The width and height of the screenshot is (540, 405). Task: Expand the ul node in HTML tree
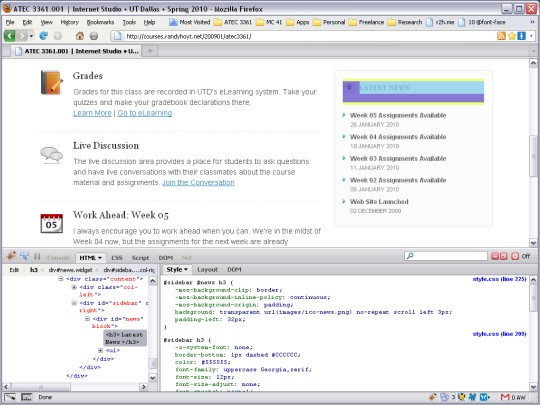click(100, 351)
